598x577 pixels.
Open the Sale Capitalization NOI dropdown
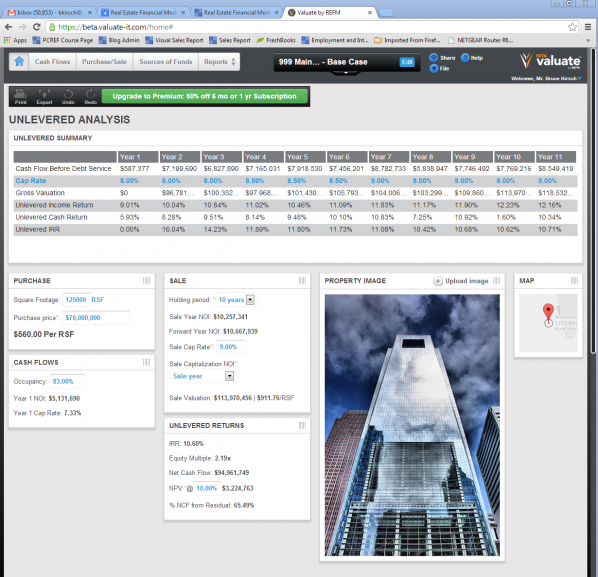(229, 376)
